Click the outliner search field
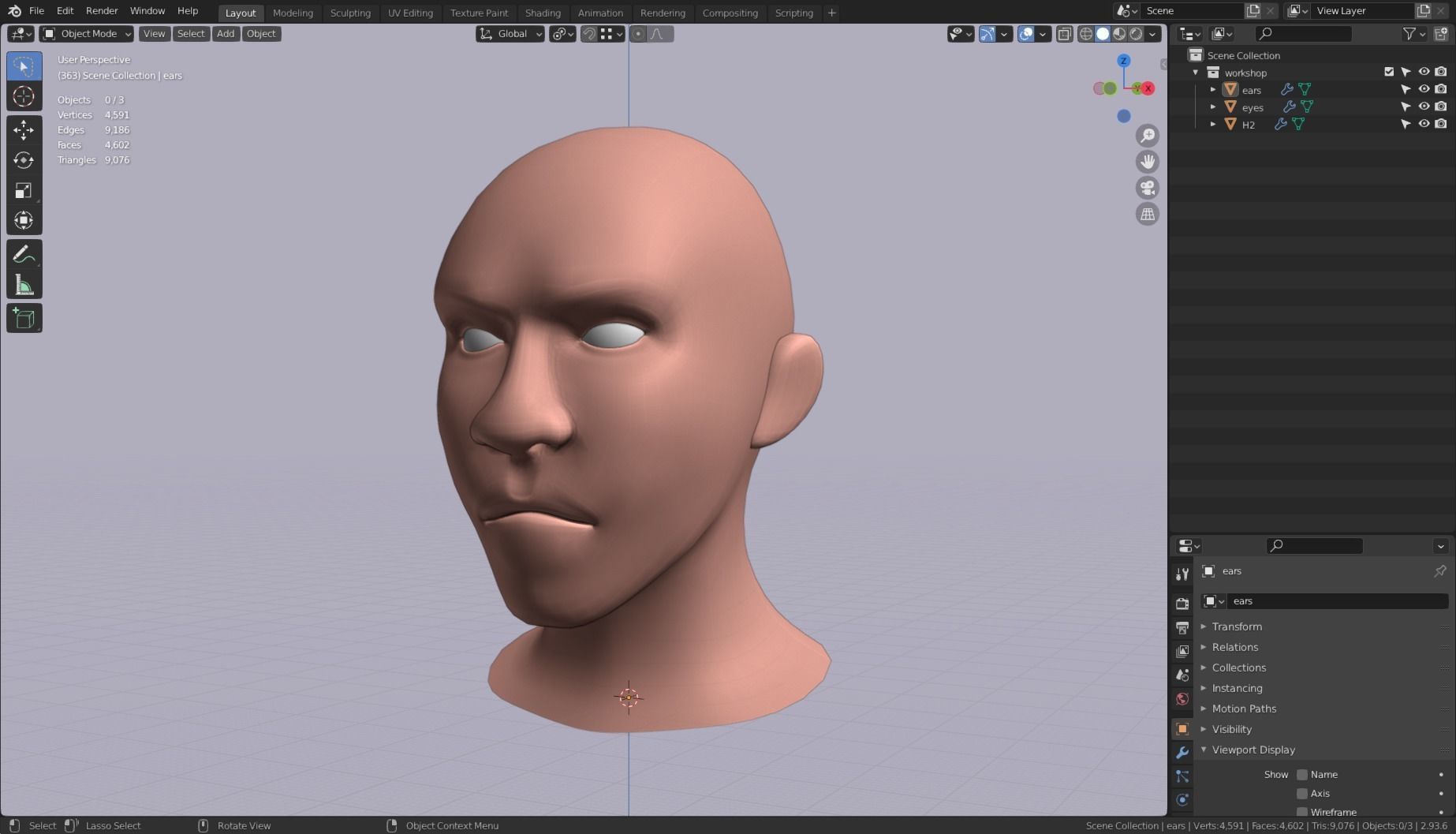This screenshot has height=834, width=1456. click(x=1303, y=34)
